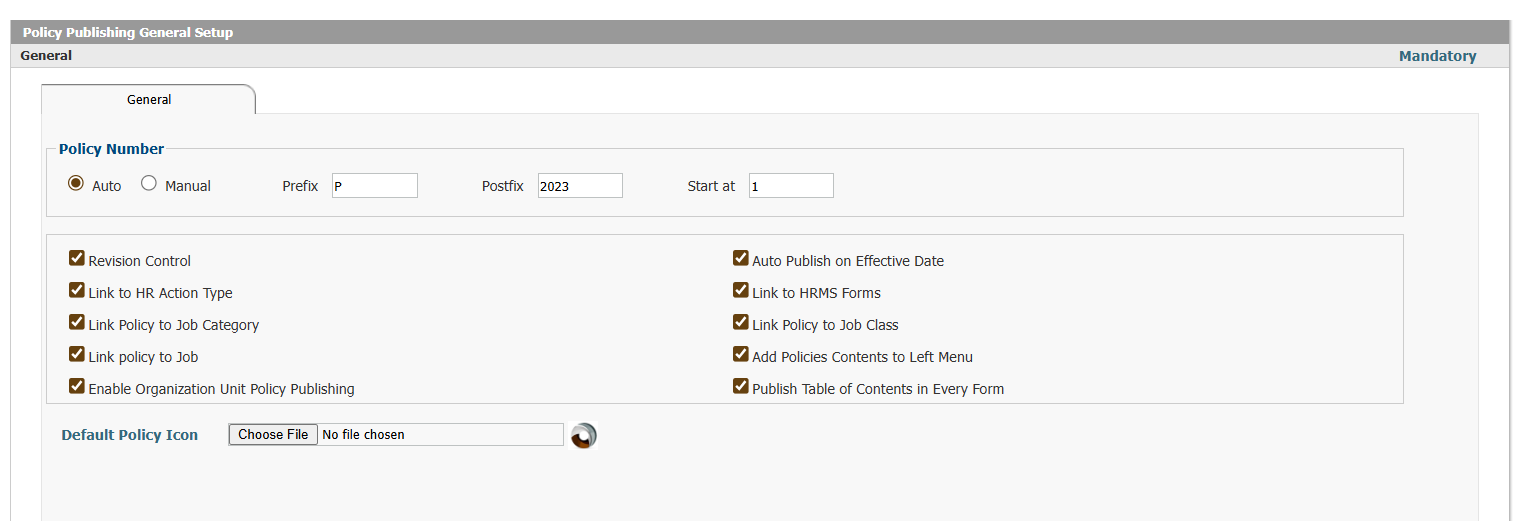This screenshot has width=1520, height=521.
Task: Disable Link Policy to Job Category
Action: (77, 323)
